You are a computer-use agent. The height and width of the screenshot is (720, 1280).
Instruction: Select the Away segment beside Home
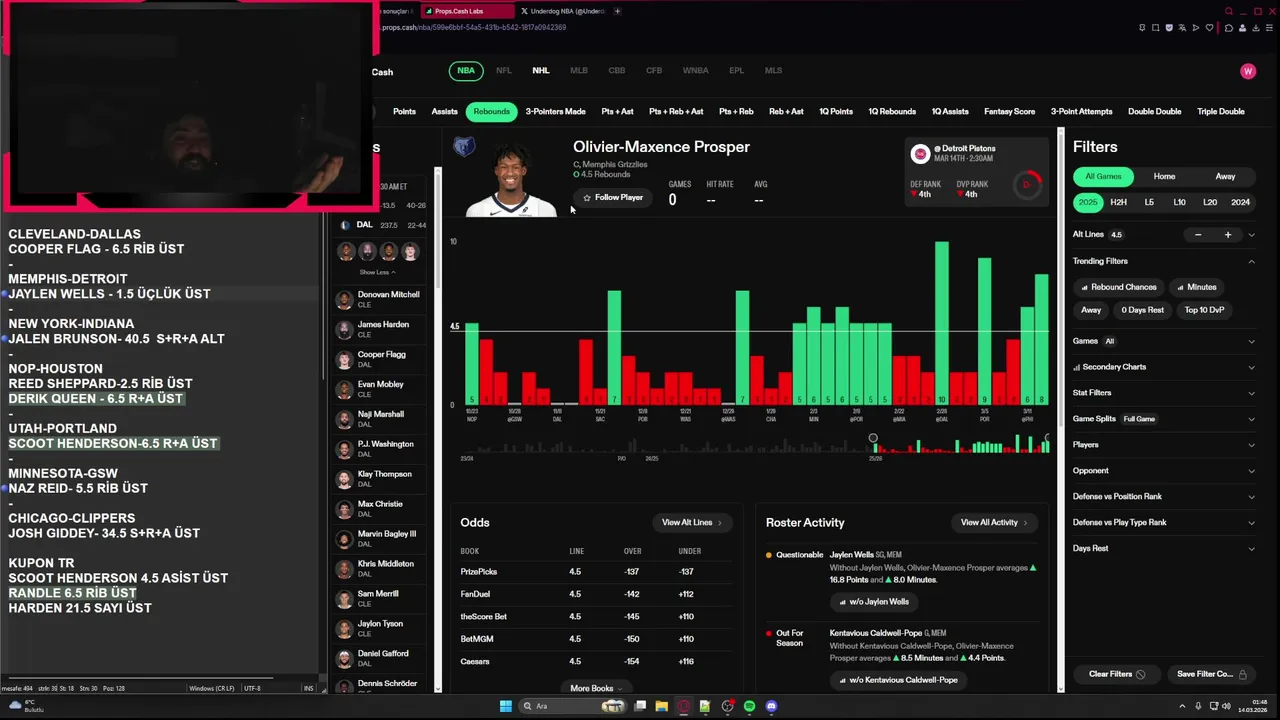tap(1225, 176)
